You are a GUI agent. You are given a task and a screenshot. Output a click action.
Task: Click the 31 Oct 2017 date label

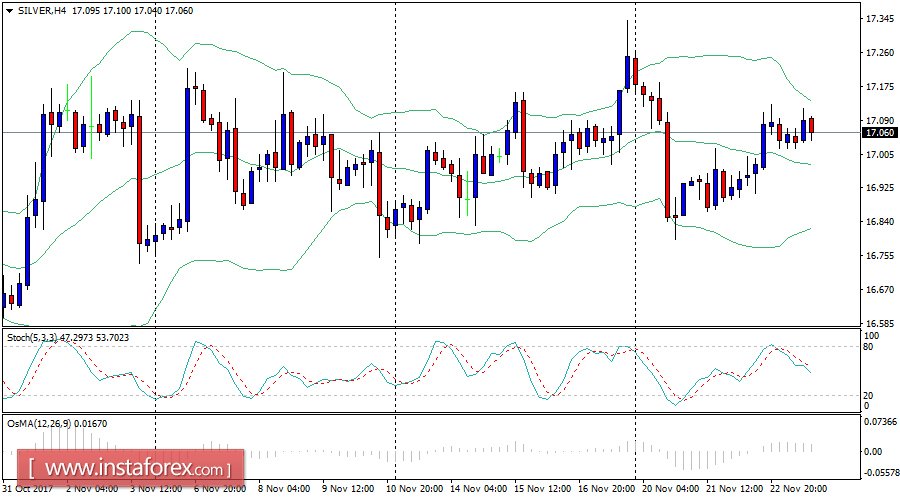coord(27,489)
